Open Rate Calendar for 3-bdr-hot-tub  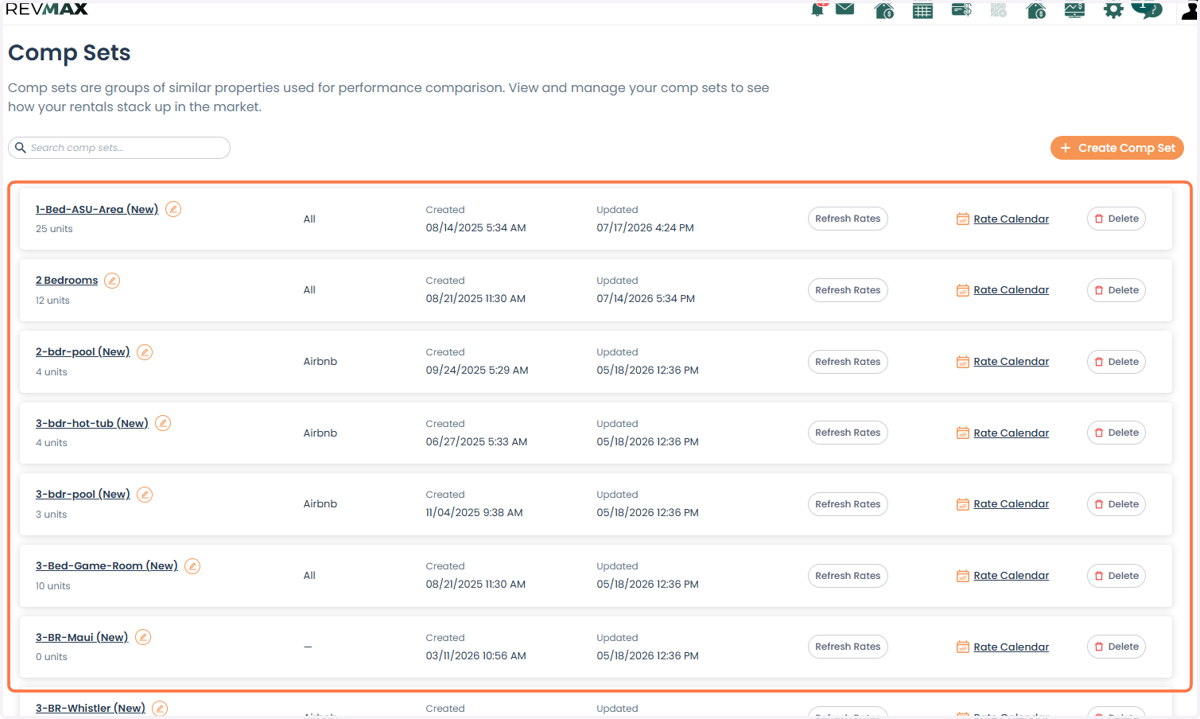click(1003, 433)
